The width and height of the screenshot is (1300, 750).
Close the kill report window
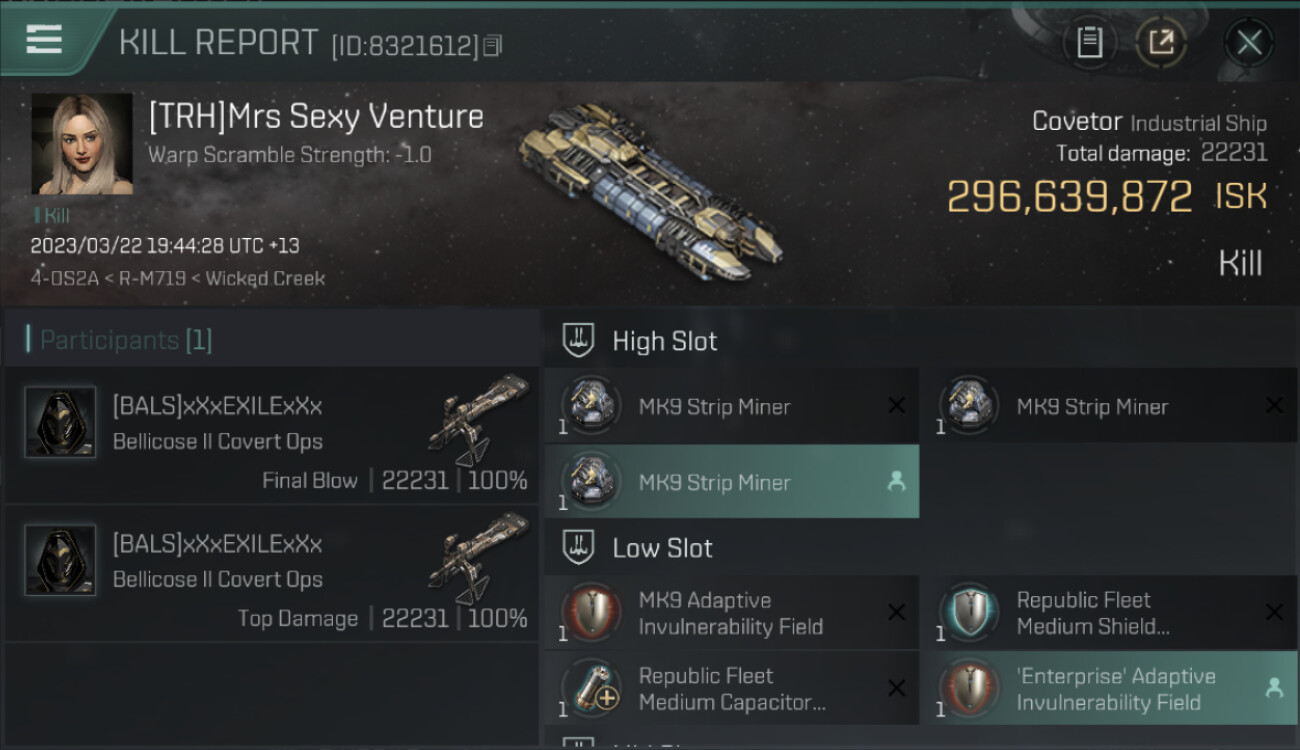pos(1249,42)
